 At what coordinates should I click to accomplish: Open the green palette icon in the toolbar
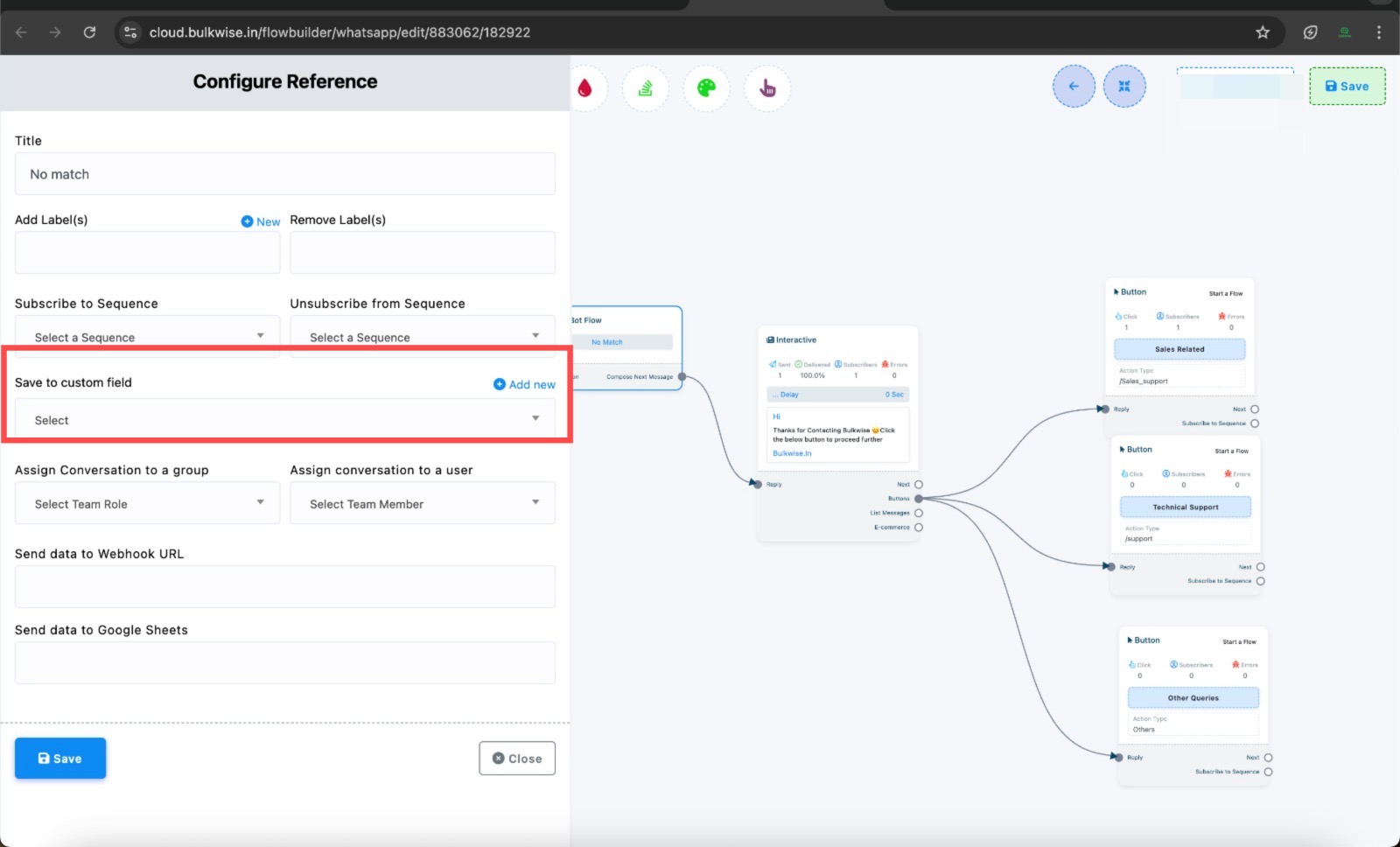(x=706, y=87)
